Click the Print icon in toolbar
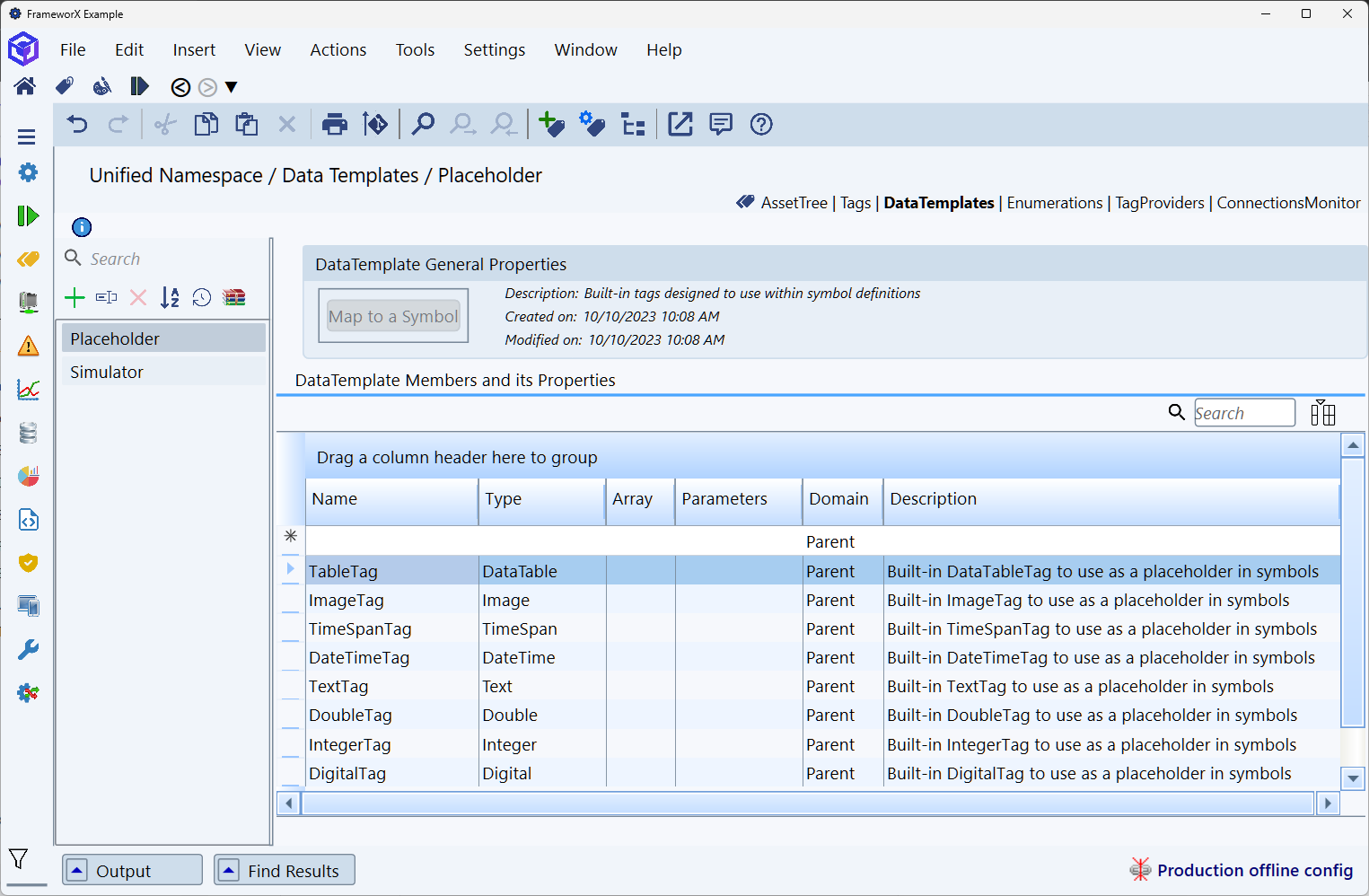The height and width of the screenshot is (896, 1369). point(334,125)
